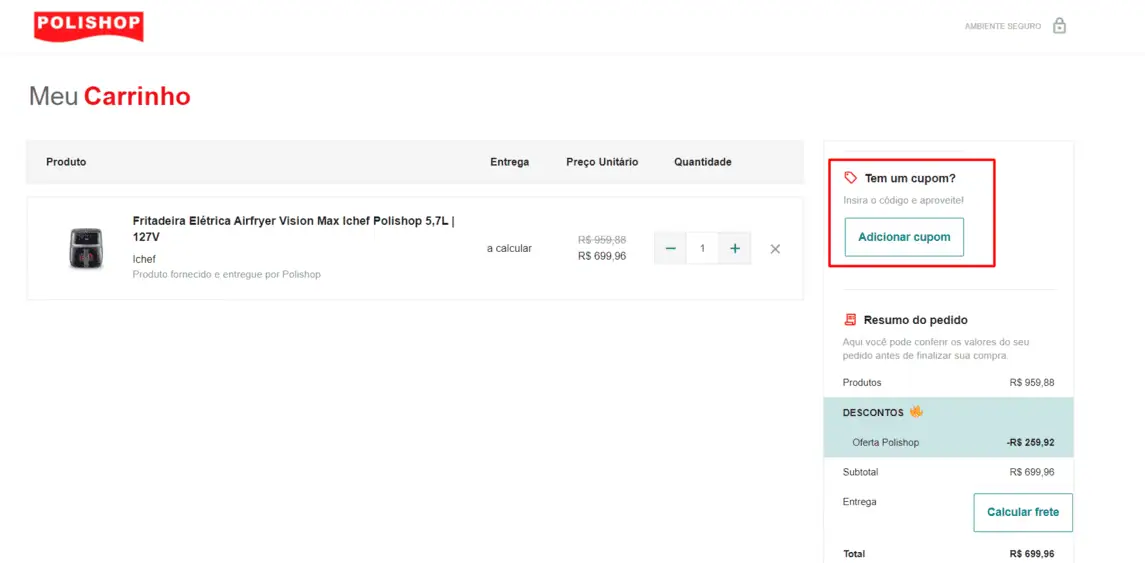Click the order summary receipt icon
Screen dimensions: 1145x563
pos(850,320)
